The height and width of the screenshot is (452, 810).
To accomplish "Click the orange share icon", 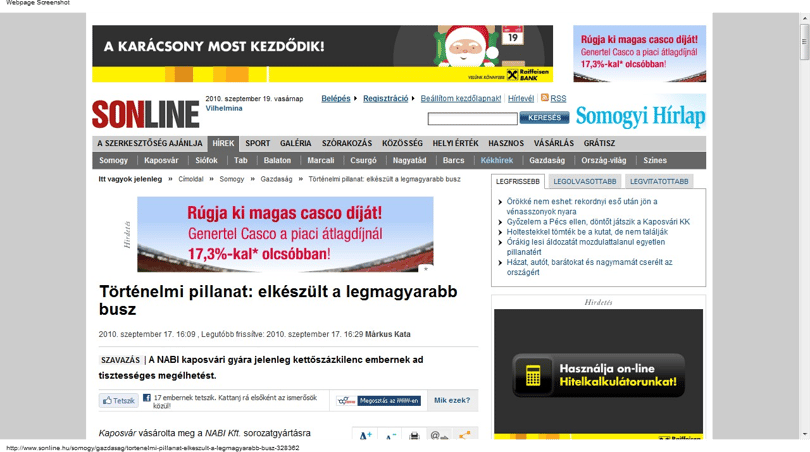I will [465, 436].
